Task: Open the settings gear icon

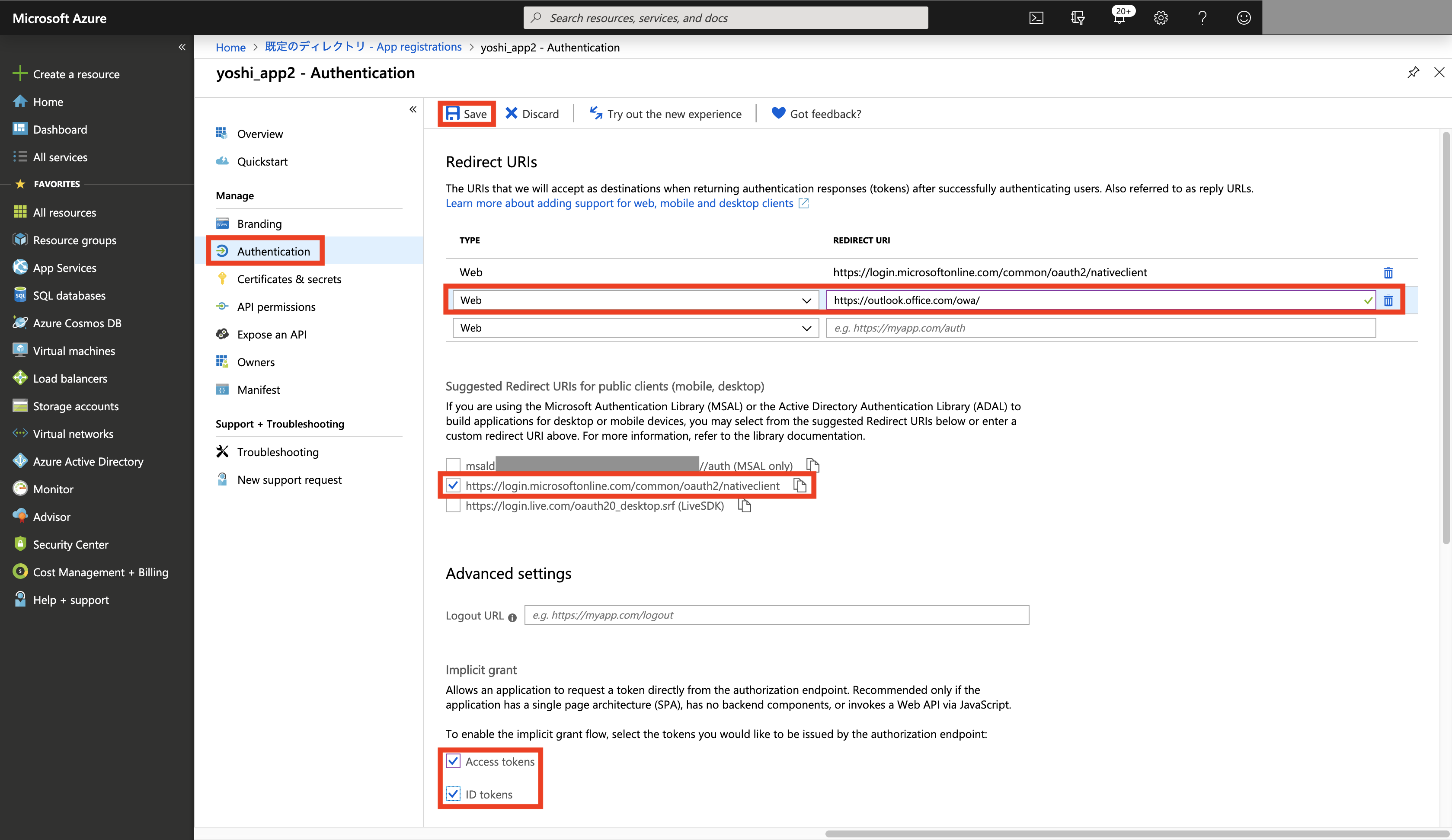Action: (1161, 18)
